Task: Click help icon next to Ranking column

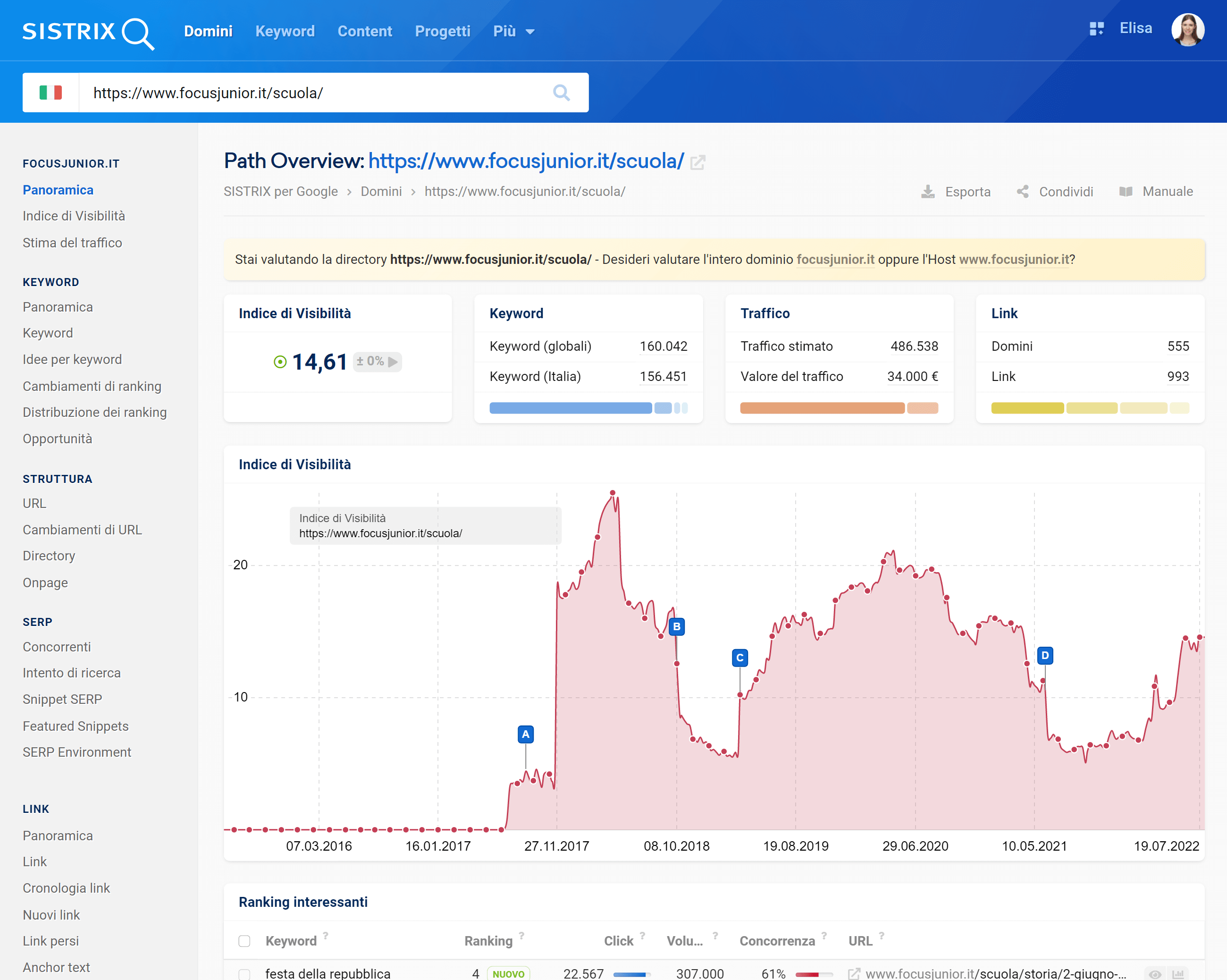Action: pos(521,935)
